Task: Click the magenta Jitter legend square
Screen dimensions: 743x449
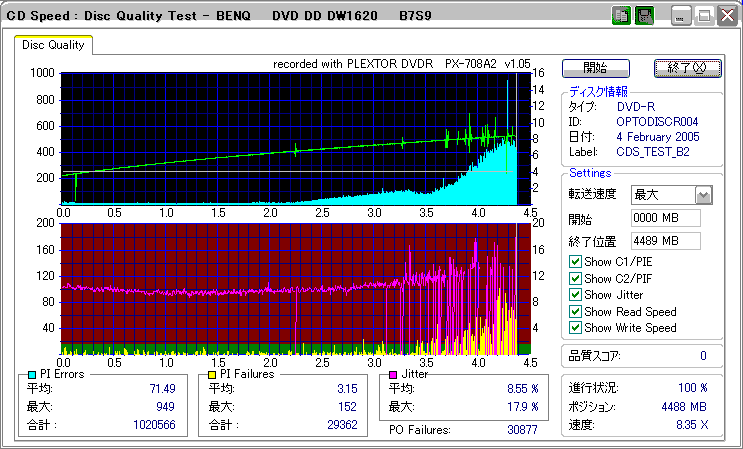Action: click(395, 374)
